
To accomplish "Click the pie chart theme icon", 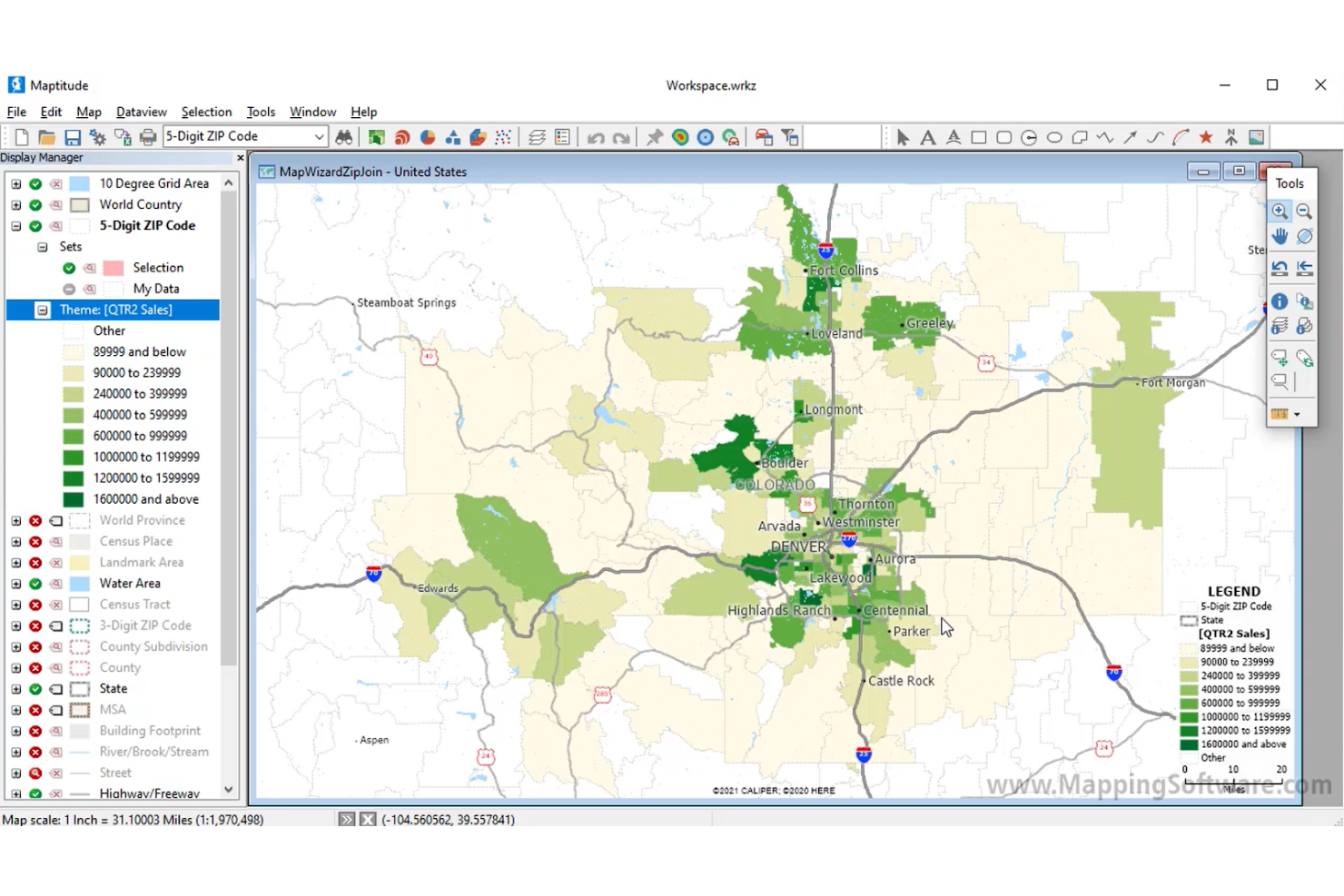I will point(427,137).
